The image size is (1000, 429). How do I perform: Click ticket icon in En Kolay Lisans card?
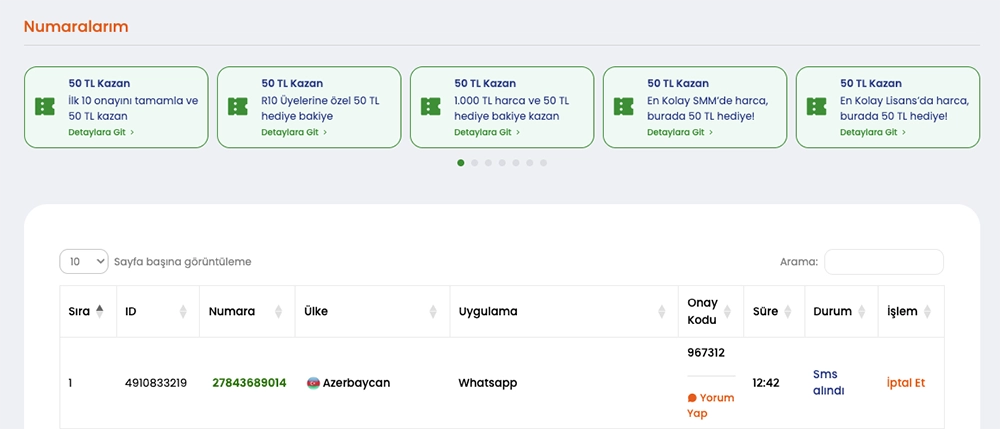pos(816,106)
